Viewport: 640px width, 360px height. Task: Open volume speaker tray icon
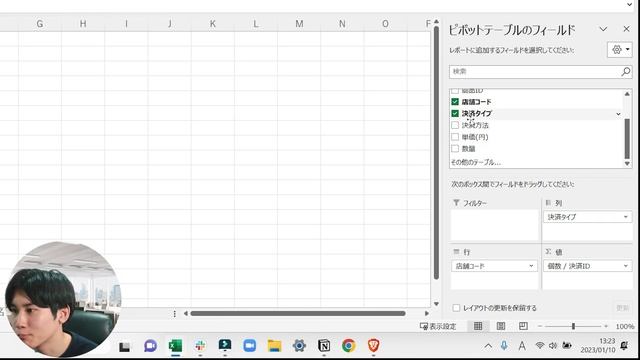(553, 346)
